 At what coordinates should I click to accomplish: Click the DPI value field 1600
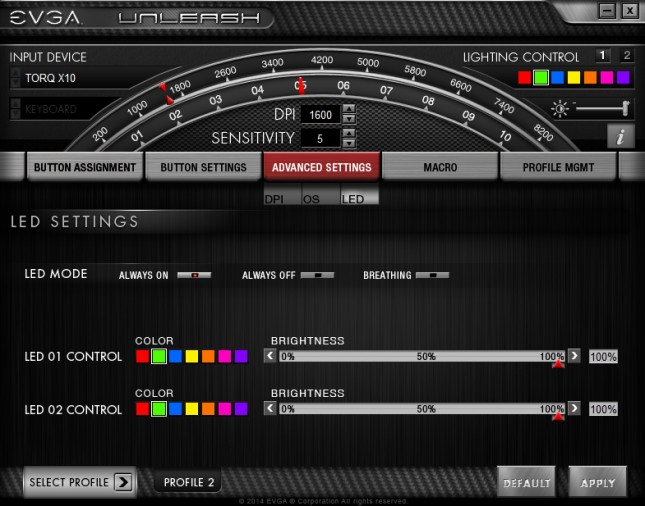point(320,114)
